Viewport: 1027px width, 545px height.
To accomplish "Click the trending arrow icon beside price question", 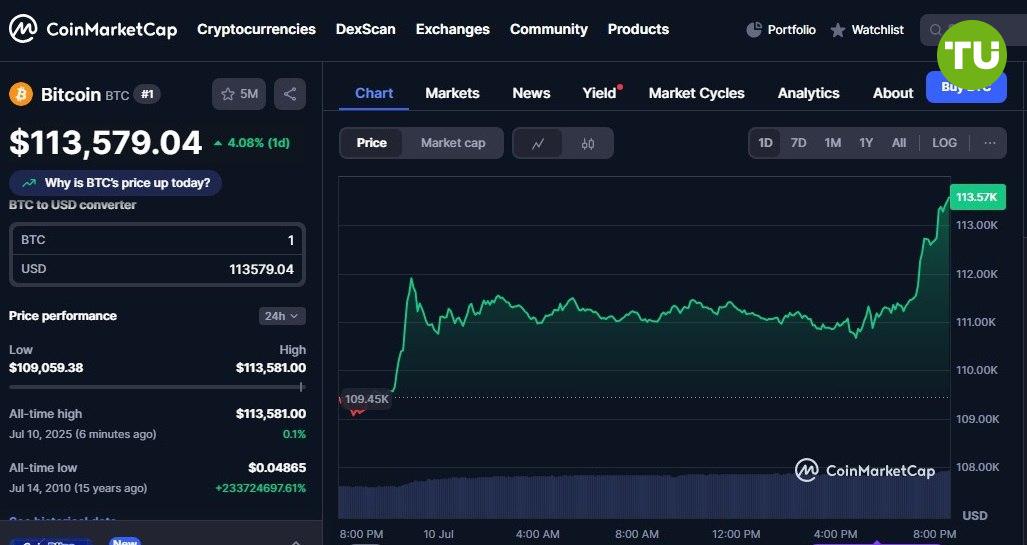I will coord(29,183).
